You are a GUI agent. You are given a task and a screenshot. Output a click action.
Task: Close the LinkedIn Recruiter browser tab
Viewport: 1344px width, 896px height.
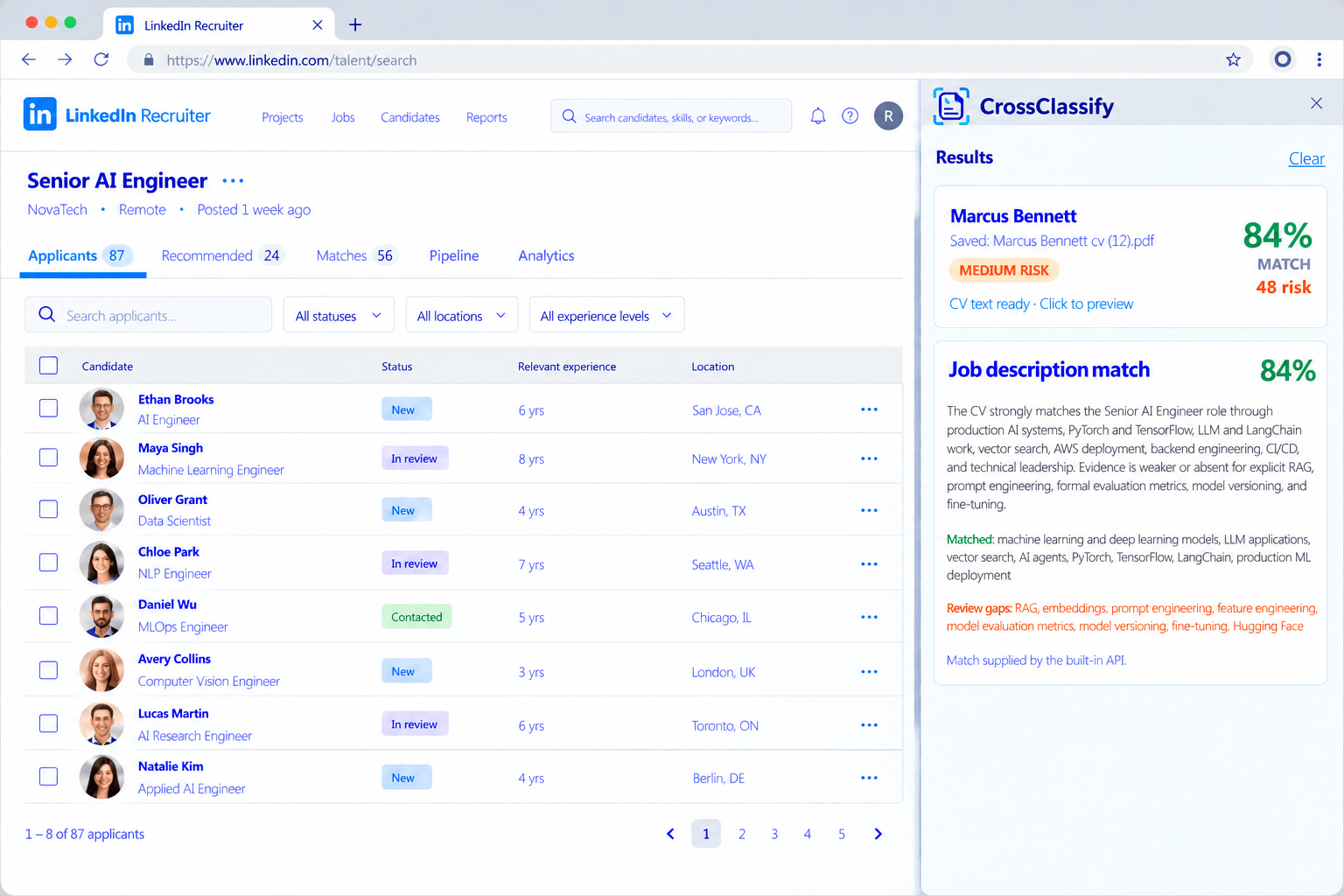pos(317,24)
